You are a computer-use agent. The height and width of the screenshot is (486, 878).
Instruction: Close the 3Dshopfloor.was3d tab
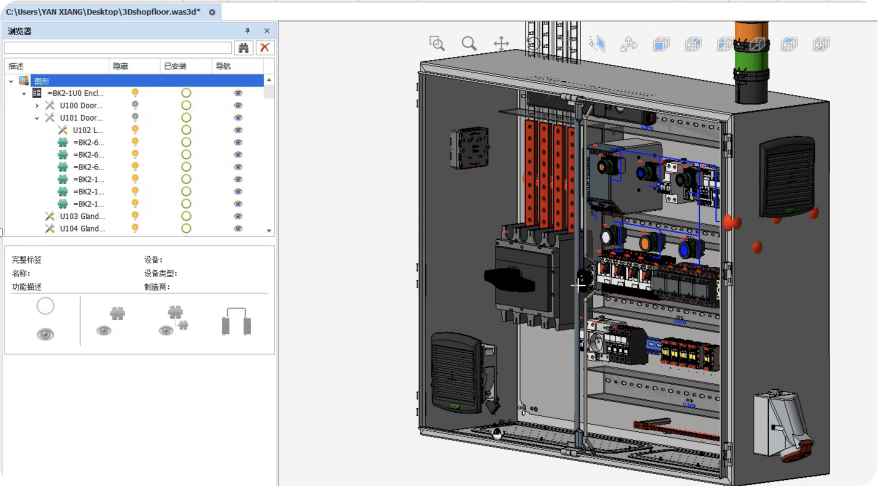point(212,12)
